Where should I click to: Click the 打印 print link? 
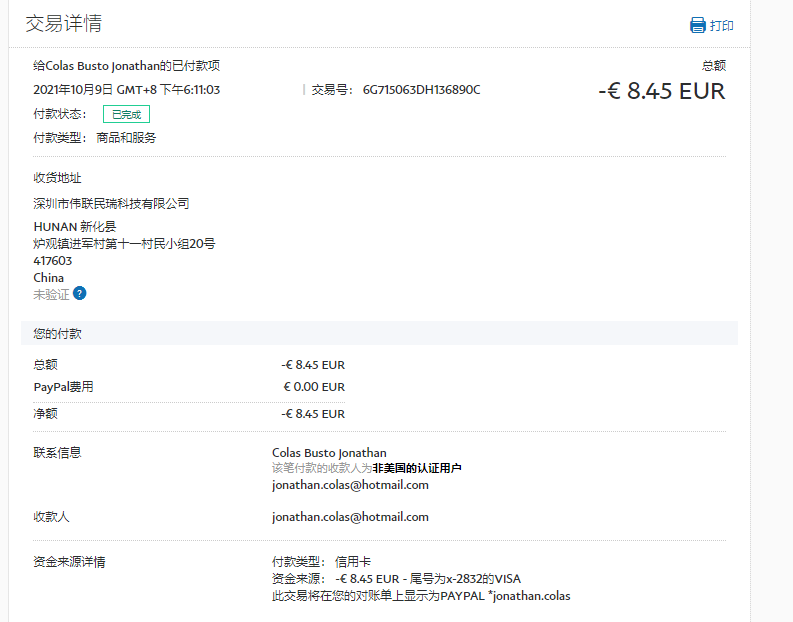point(721,25)
